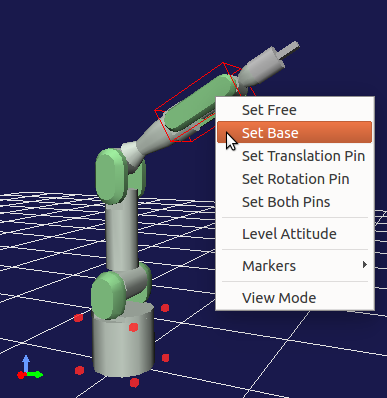
Task: Select the vertical gray arm link
Action: click(x=122, y=230)
